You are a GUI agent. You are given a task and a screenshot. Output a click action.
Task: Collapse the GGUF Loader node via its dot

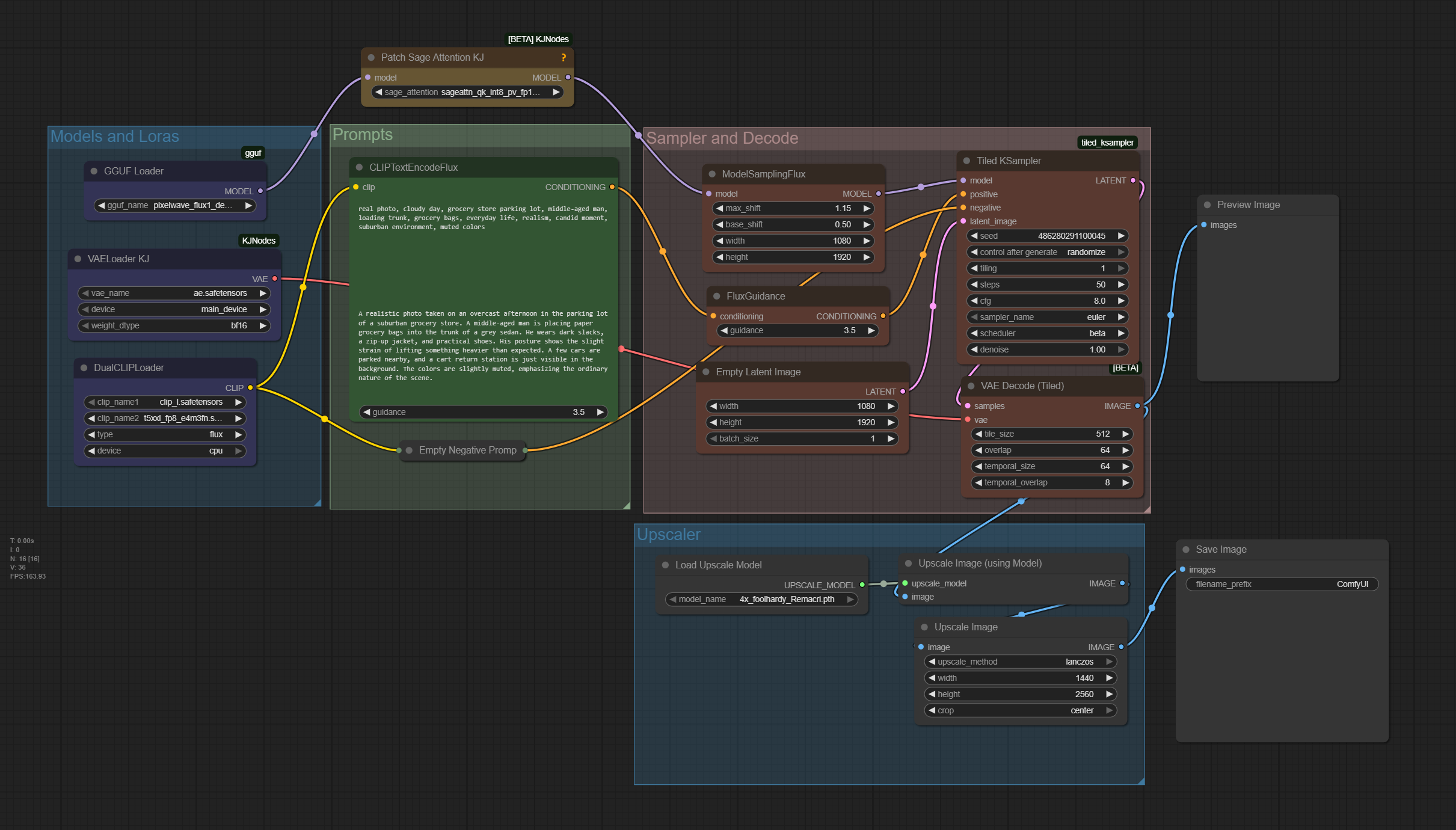point(94,171)
